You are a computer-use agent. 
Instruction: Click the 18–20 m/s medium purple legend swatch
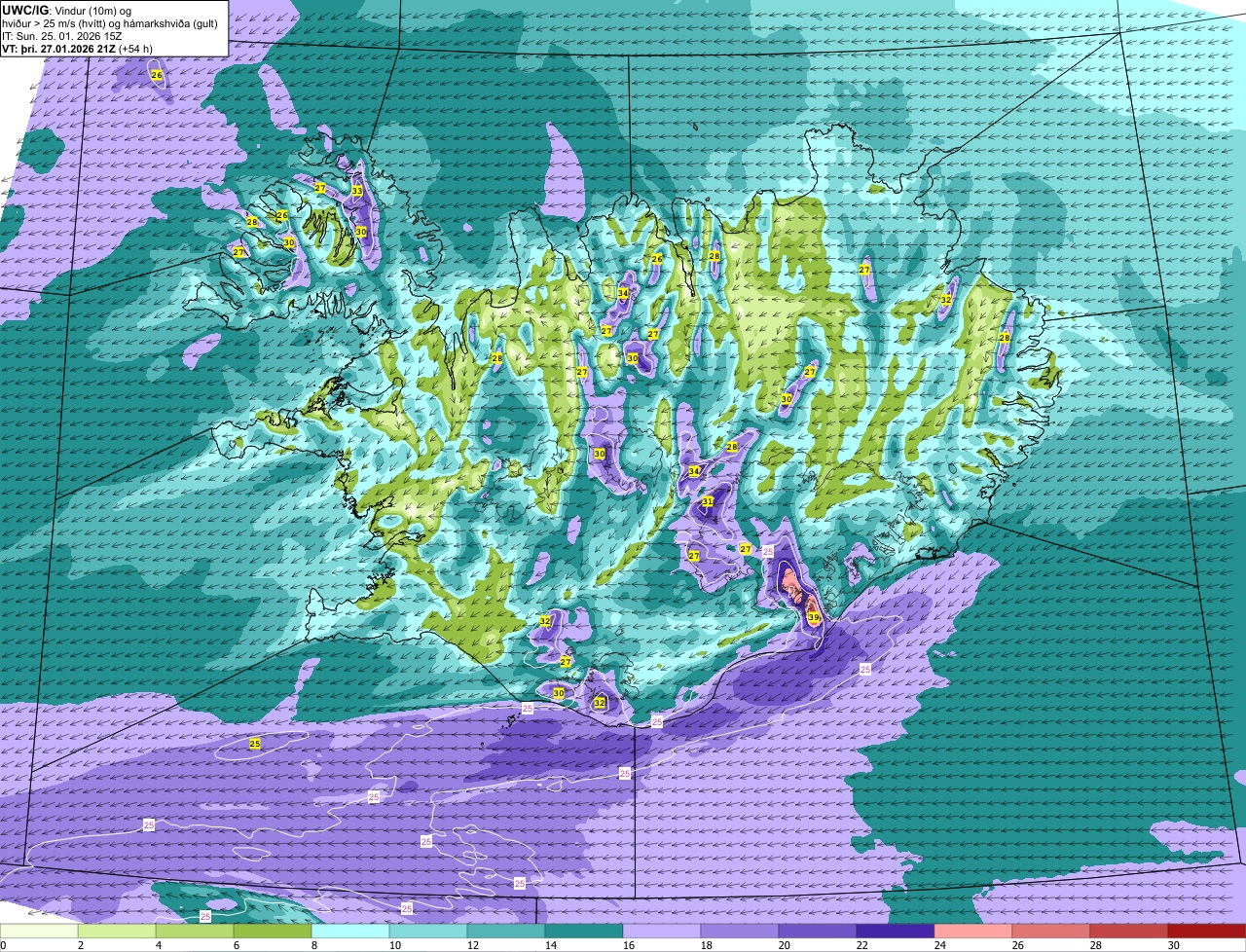(x=740, y=932)
